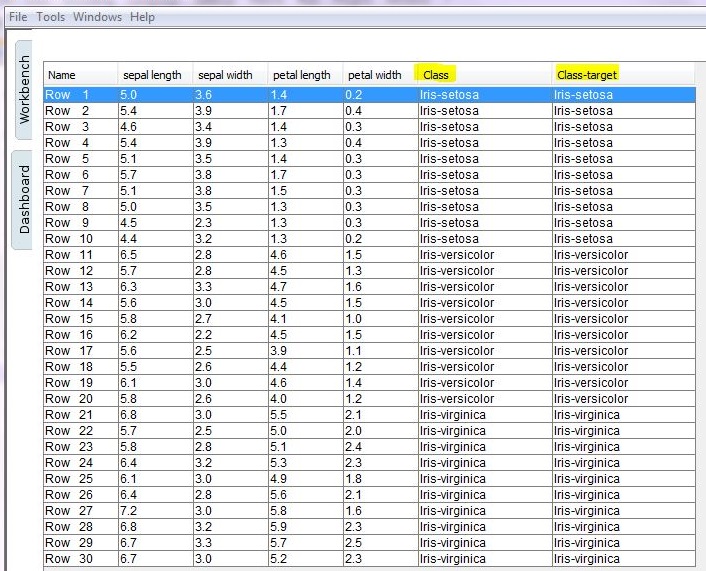Select Row 21 in the data table
The image size is (706, 571).
[x=68, y=415]
